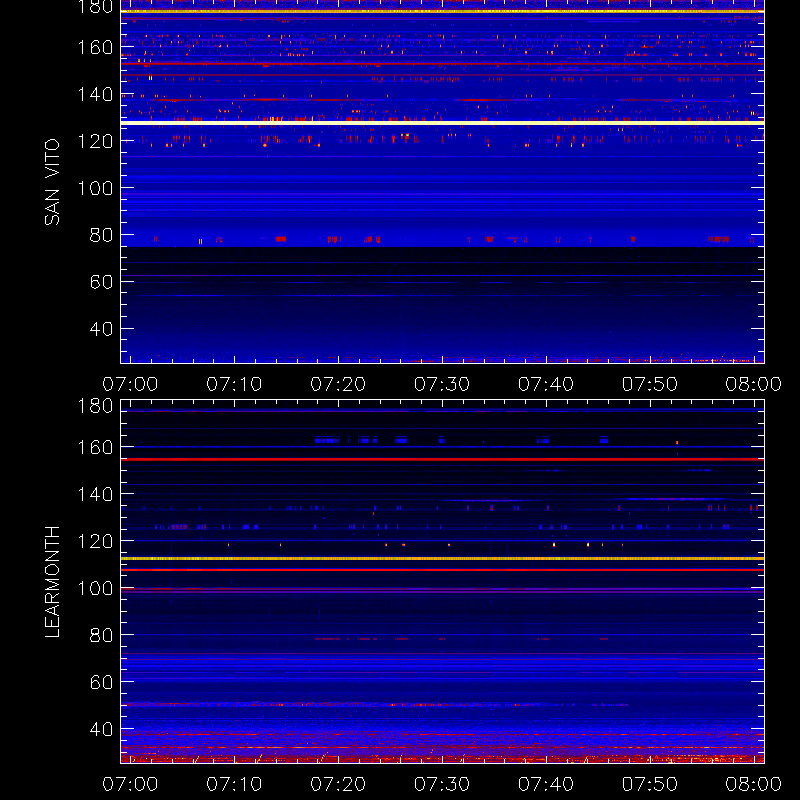Viewport: 800px width, 800px height.
Task: Select the 80 tick label on San Vito plot
Action: point(101,235)
